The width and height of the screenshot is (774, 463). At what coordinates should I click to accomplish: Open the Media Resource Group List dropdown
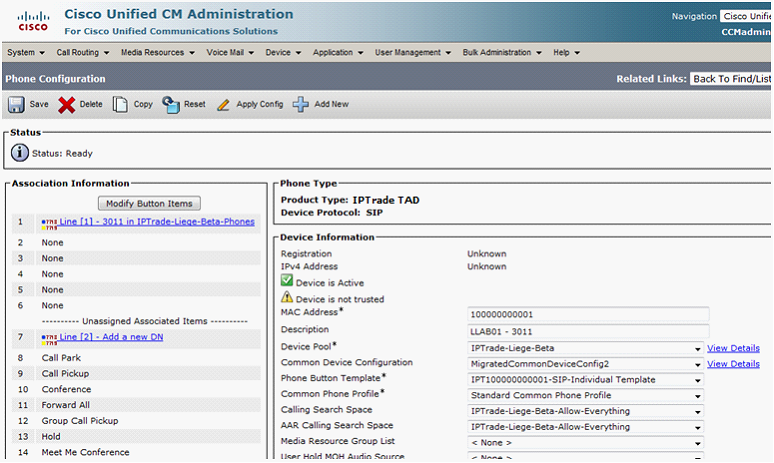[x=585, y=443]
